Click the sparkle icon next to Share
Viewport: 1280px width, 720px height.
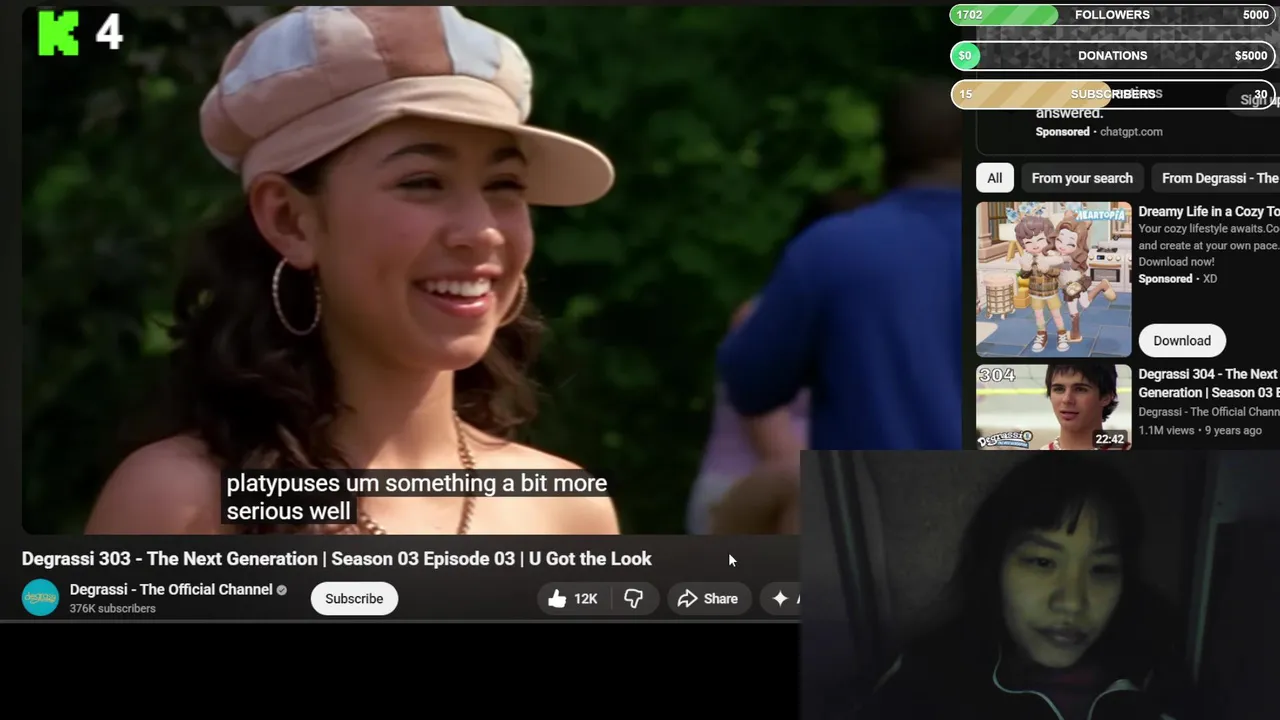(x=780, y=598)
